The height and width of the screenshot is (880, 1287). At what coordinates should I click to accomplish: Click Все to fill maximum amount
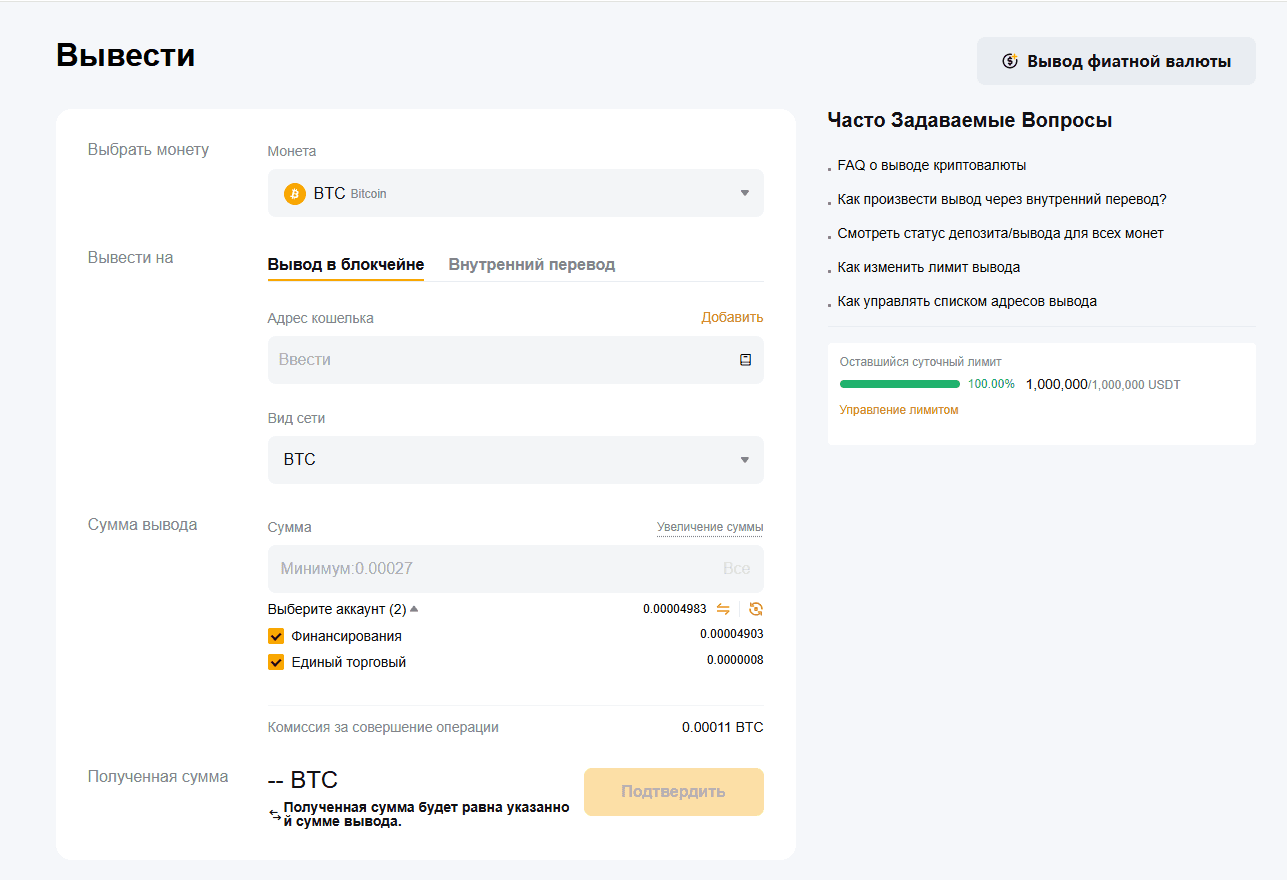[x=736, y=568]
